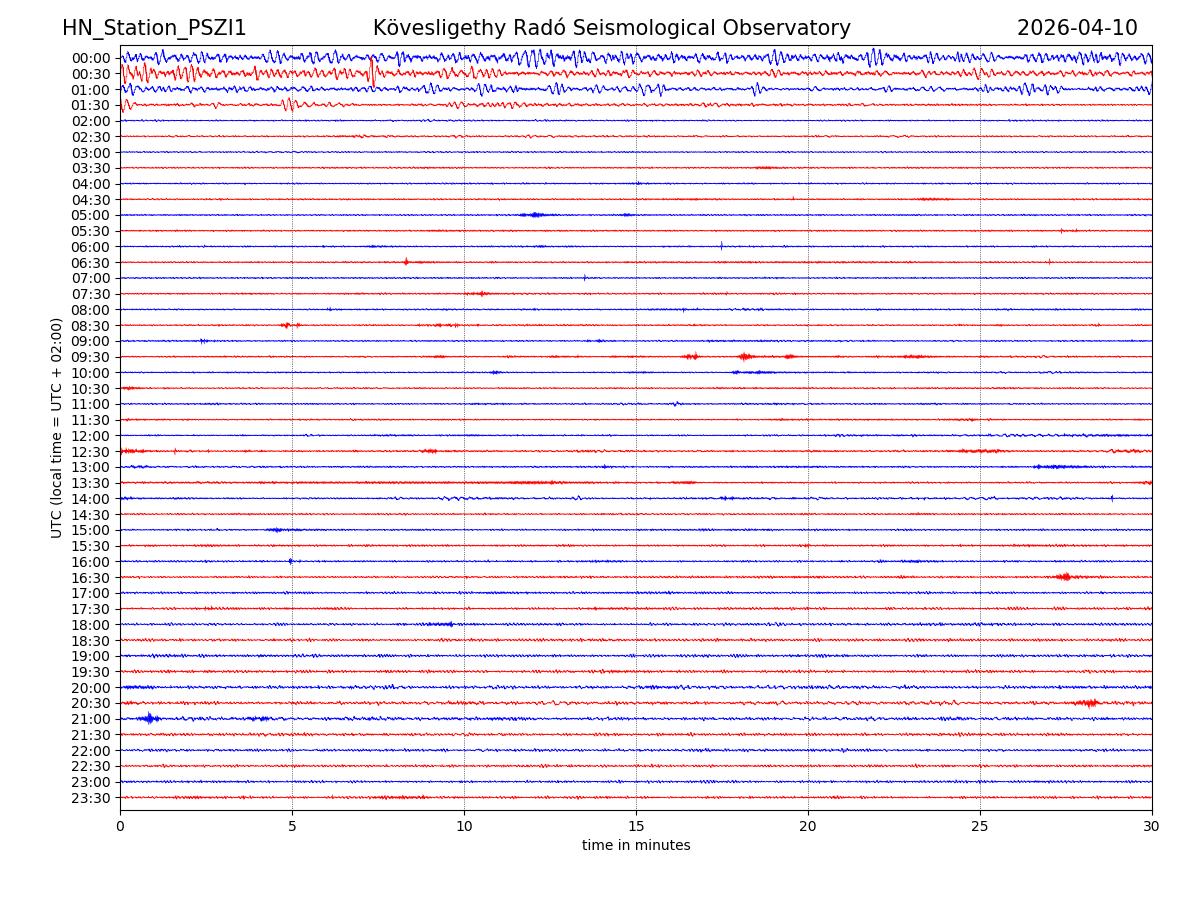This screenshot has width=1200, height=900.
Task: Click the 2026-04-10 date label
Action: point(1076,28)
